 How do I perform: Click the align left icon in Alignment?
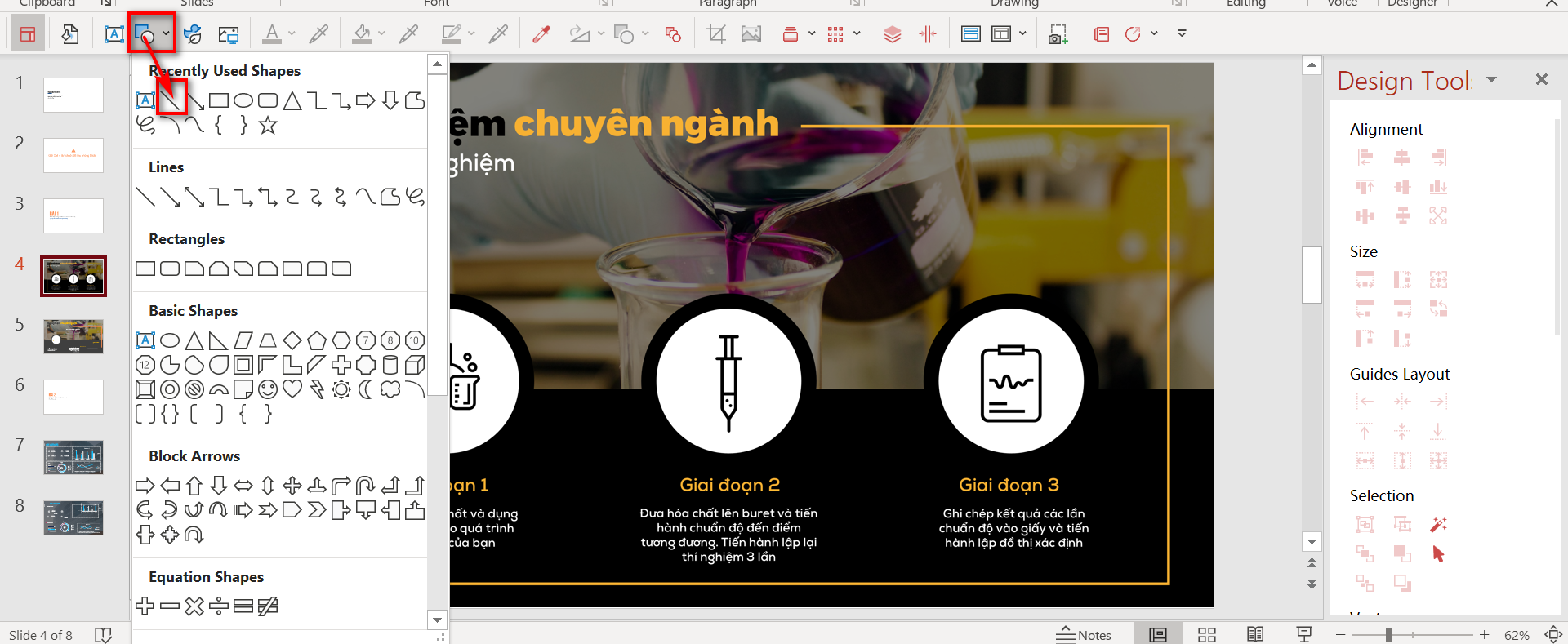(1365, 157)
